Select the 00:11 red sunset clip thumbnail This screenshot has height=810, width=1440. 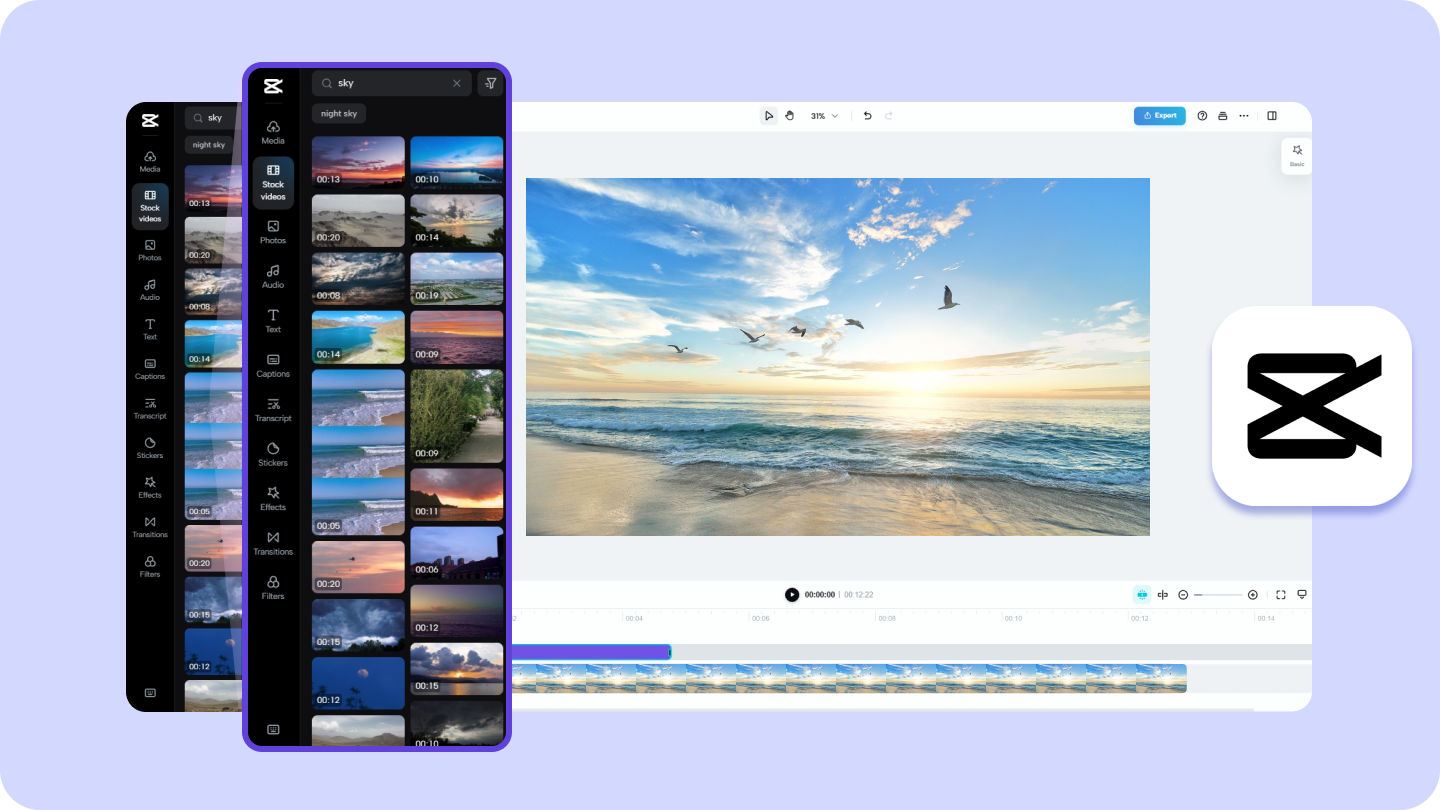pos(457,495)
